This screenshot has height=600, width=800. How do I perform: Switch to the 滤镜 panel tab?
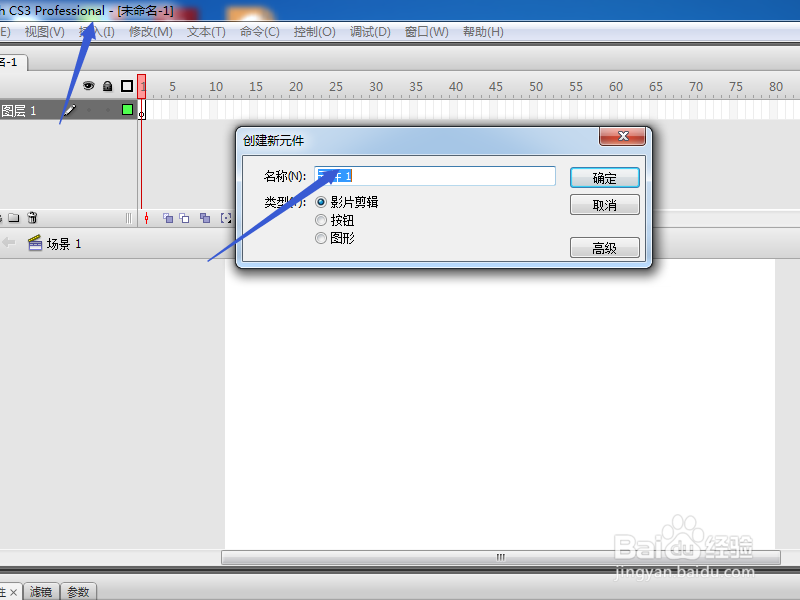(41, 591)
